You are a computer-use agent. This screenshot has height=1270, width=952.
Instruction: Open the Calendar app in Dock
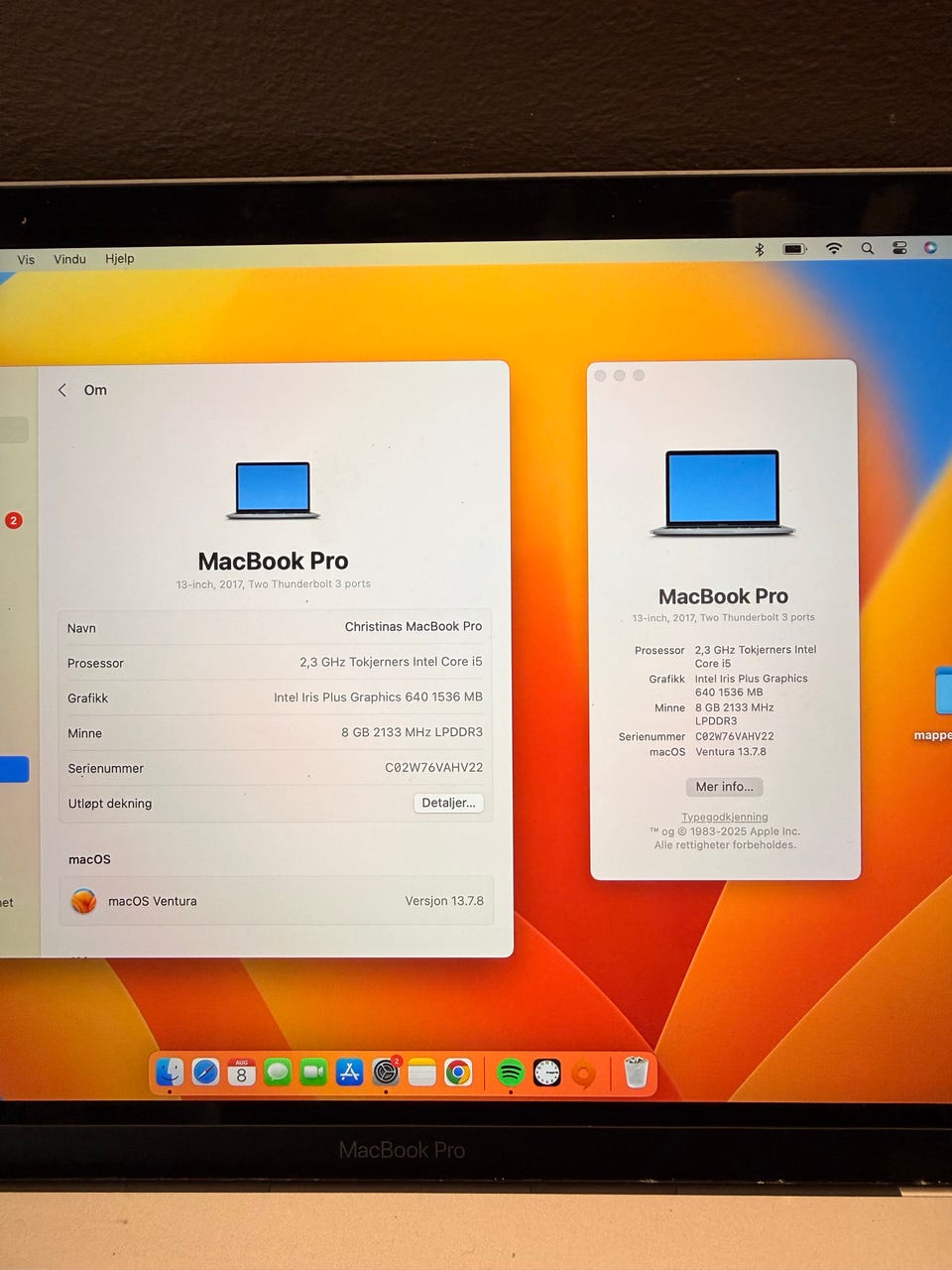[x=241, y=1073]
